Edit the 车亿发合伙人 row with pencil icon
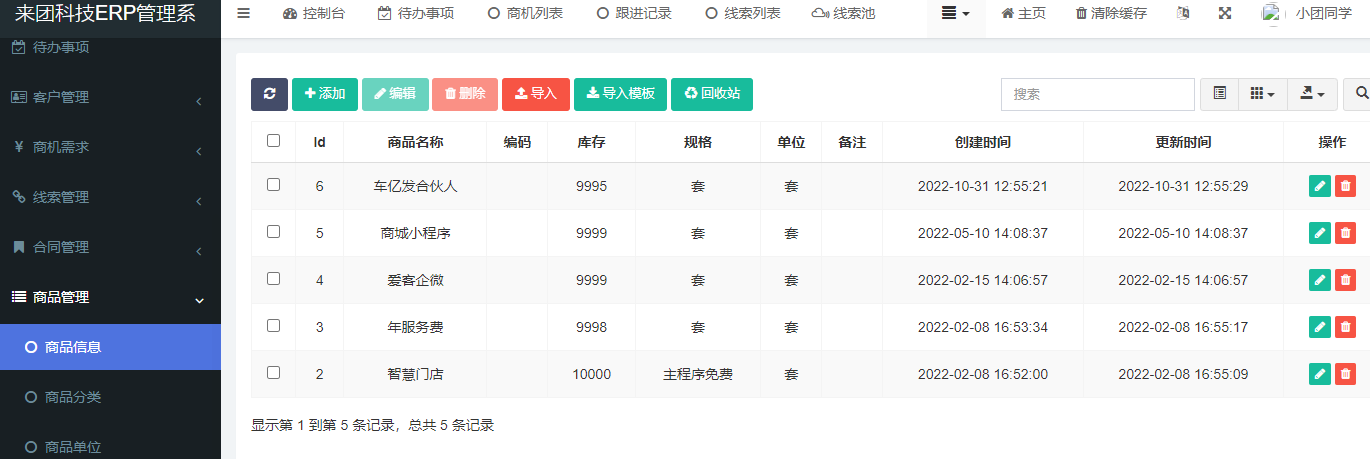Screen dimensions: 1370x459 [x=1320, y=186]
